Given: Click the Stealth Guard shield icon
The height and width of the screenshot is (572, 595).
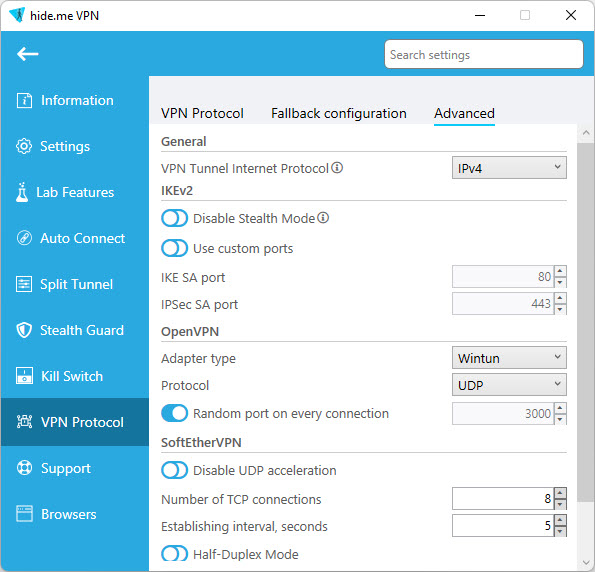Looking at the screenshot, I should coord(24,330).
